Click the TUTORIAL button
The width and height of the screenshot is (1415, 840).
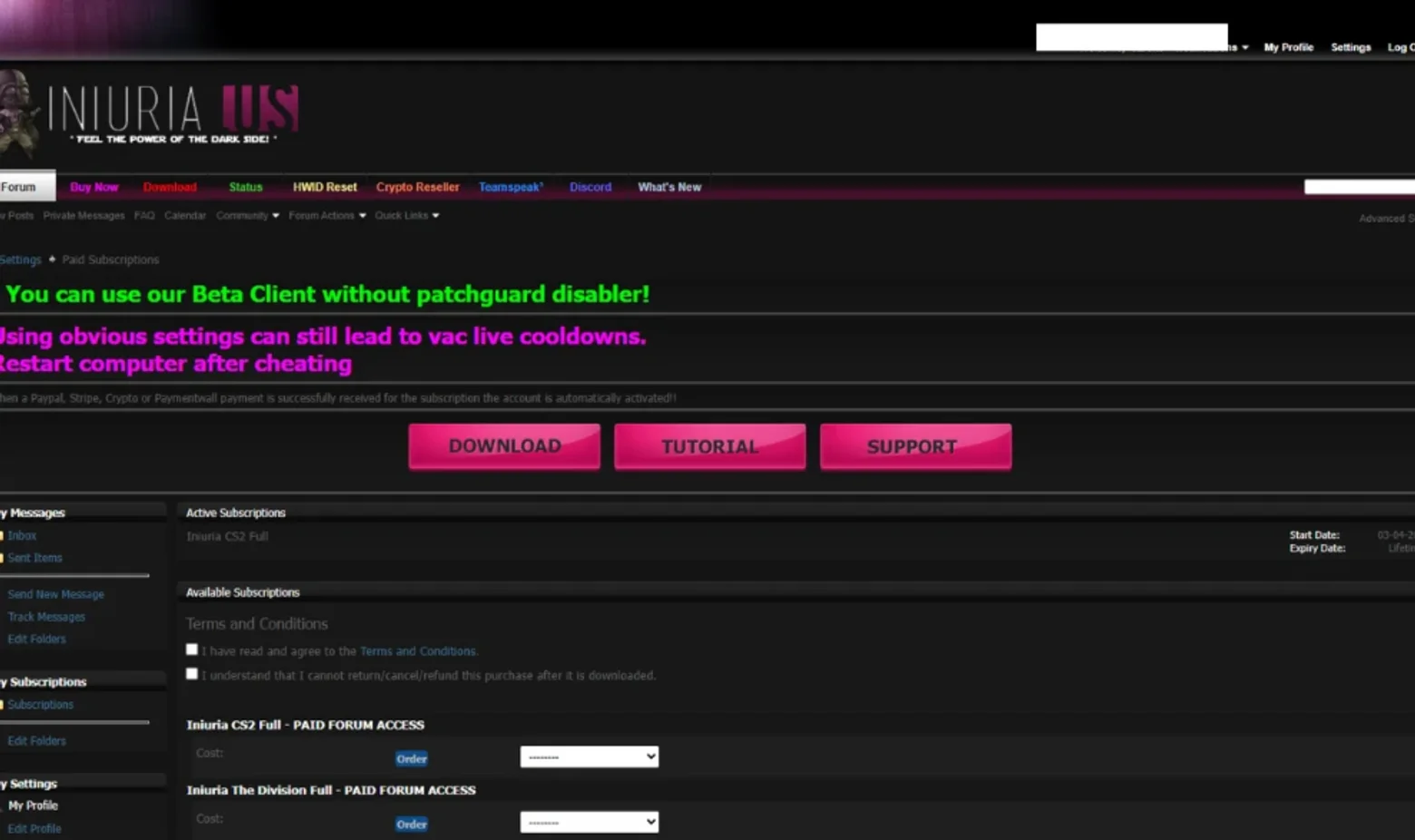tap(709, 446)
